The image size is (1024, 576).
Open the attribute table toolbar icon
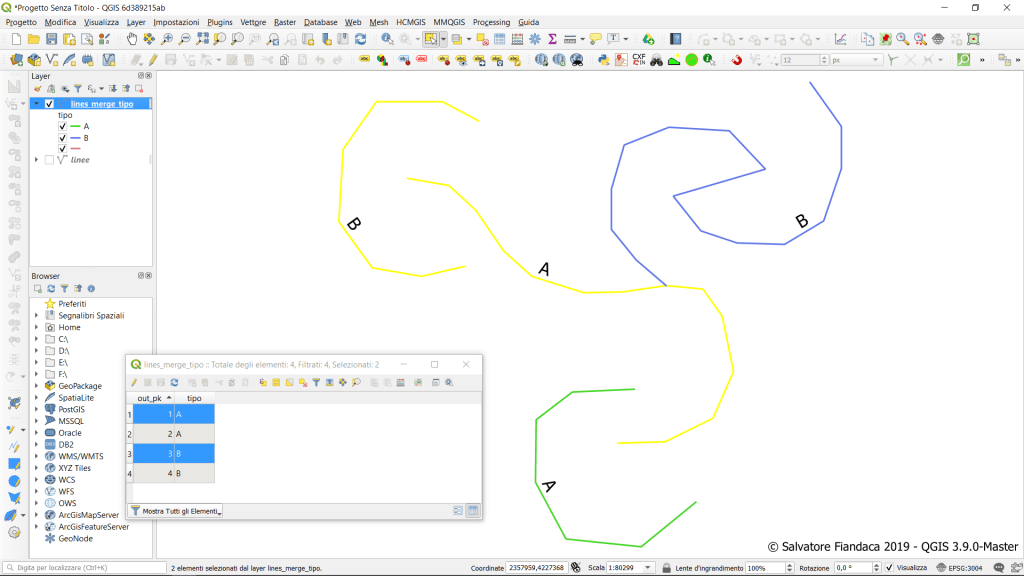516,39
